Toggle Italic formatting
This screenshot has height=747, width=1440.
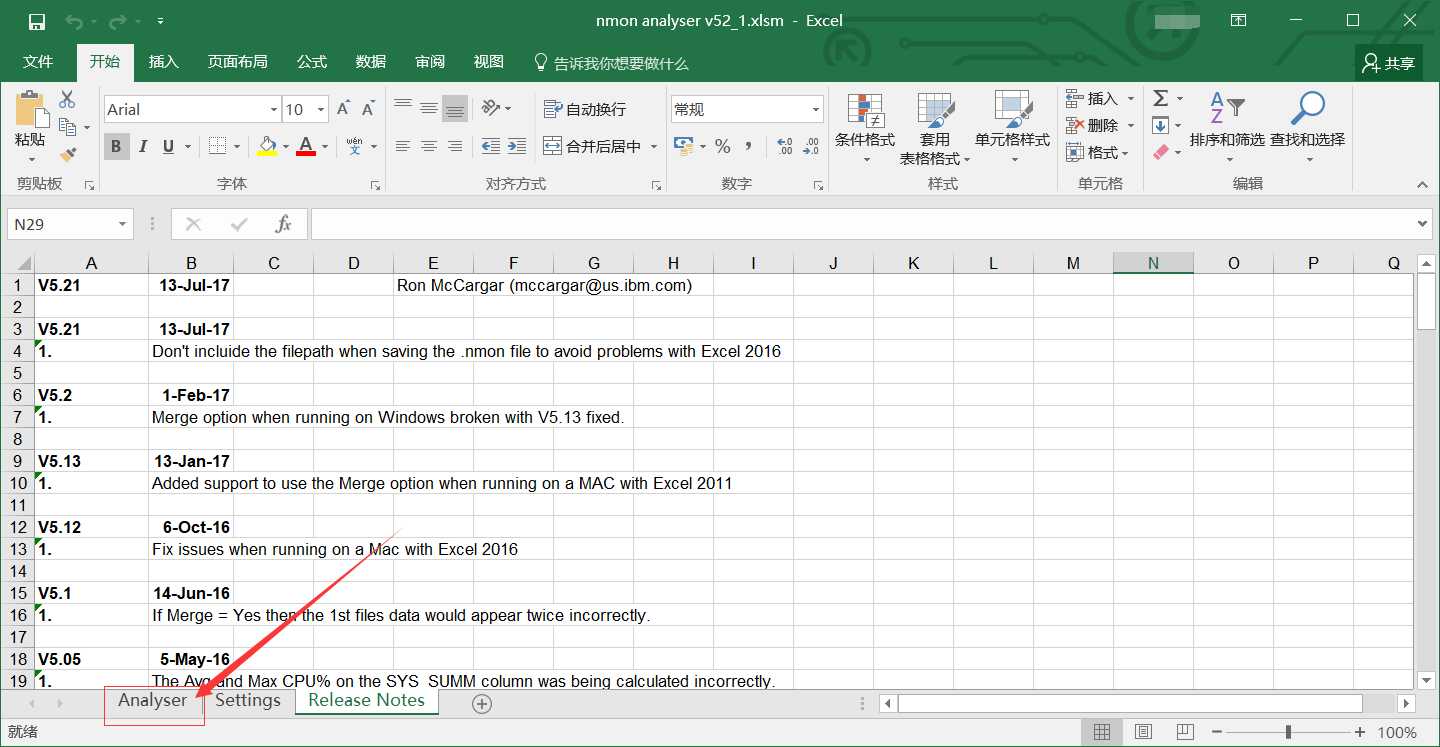[142, 146]
